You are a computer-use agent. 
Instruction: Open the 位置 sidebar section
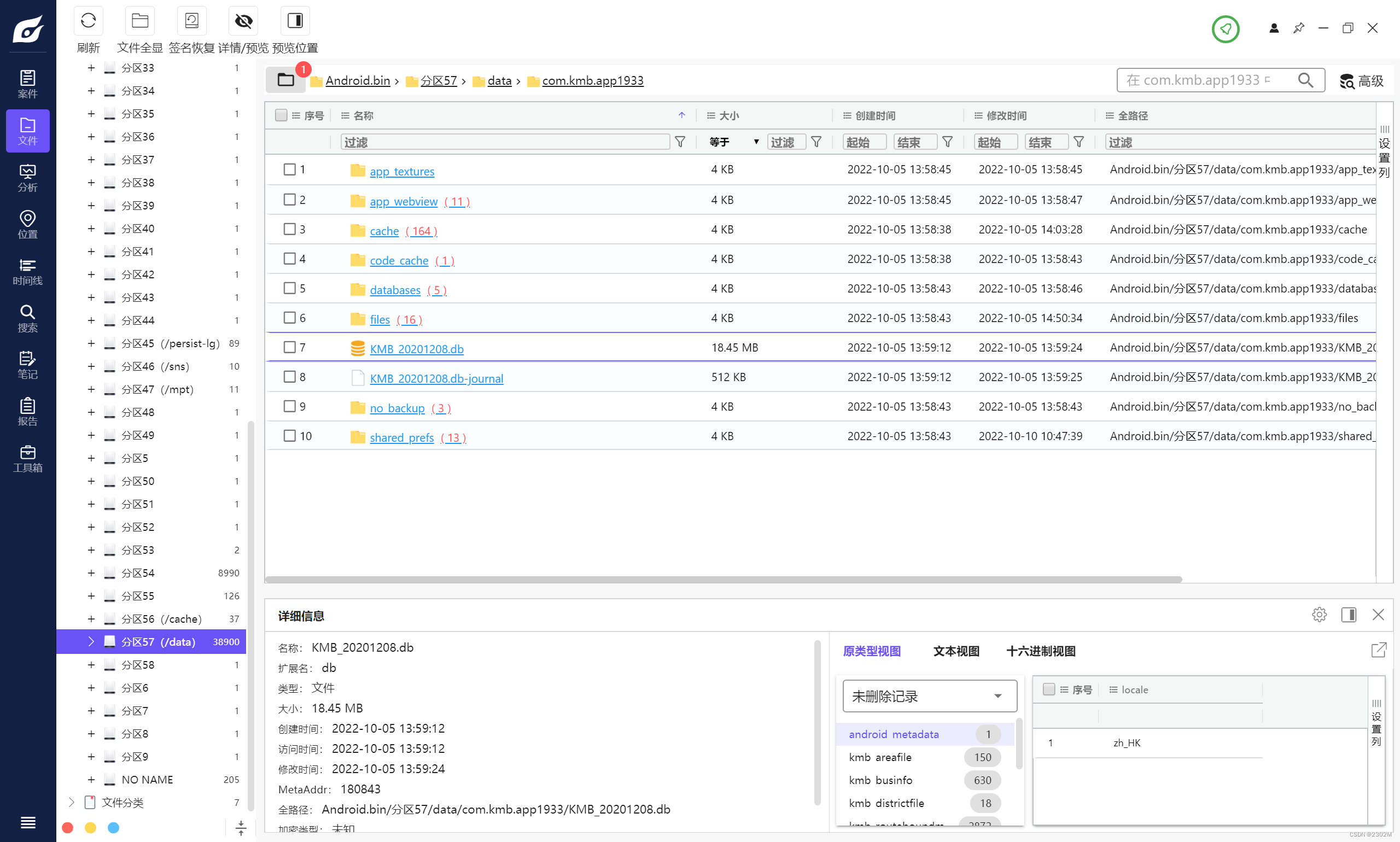click(x=28, y=225)
